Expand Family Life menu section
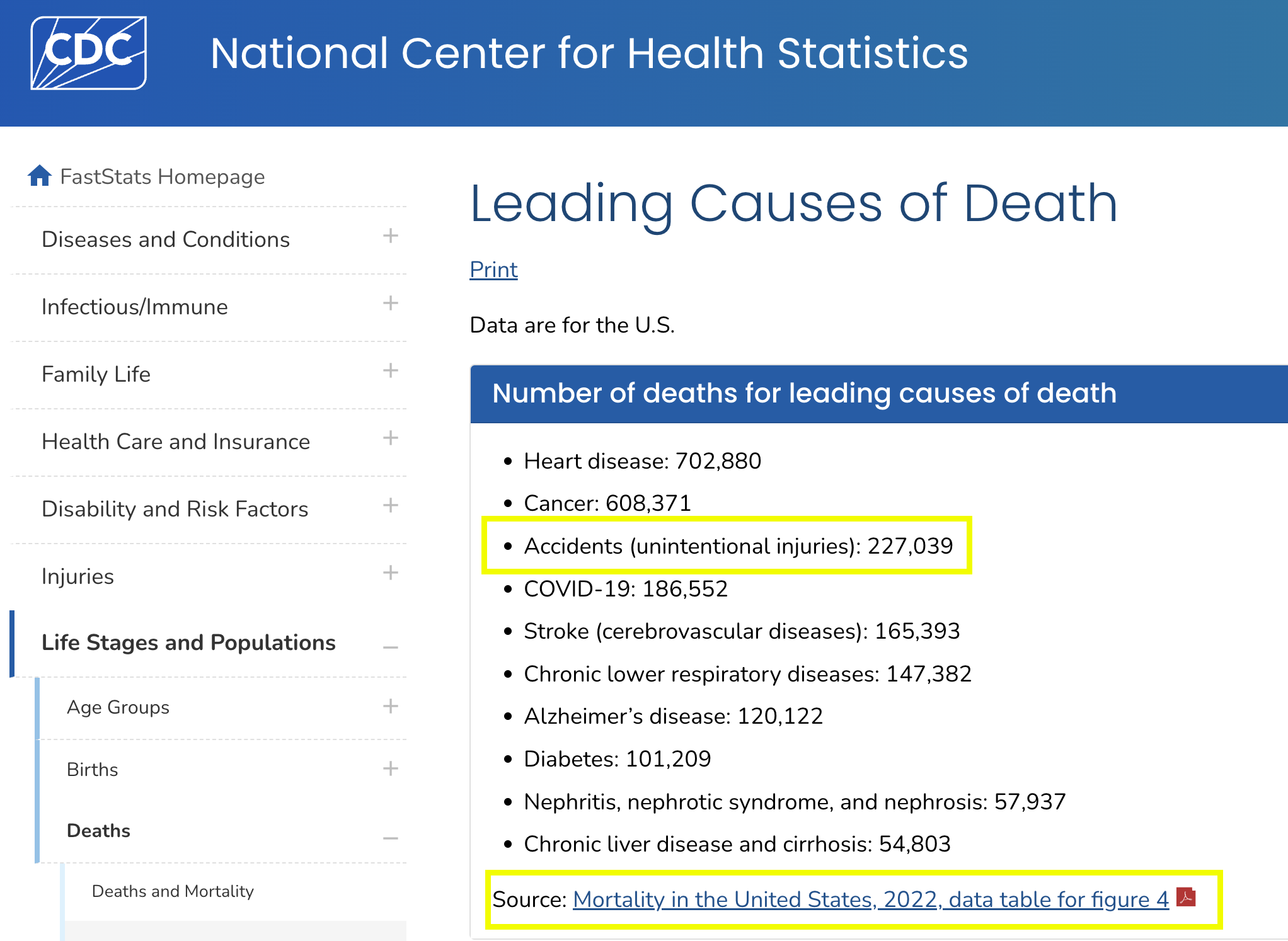 (x=390, y=371)
